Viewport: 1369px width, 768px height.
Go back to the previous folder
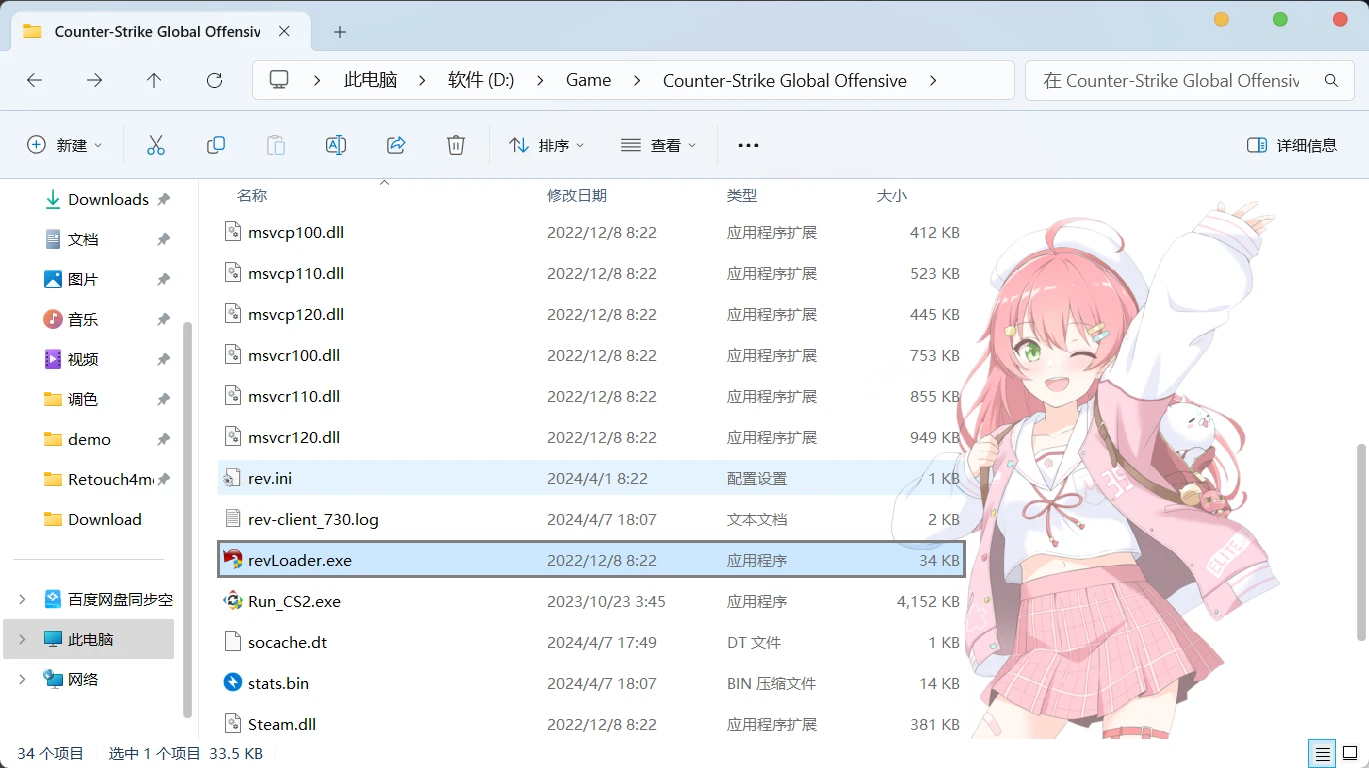click(35, 80)
